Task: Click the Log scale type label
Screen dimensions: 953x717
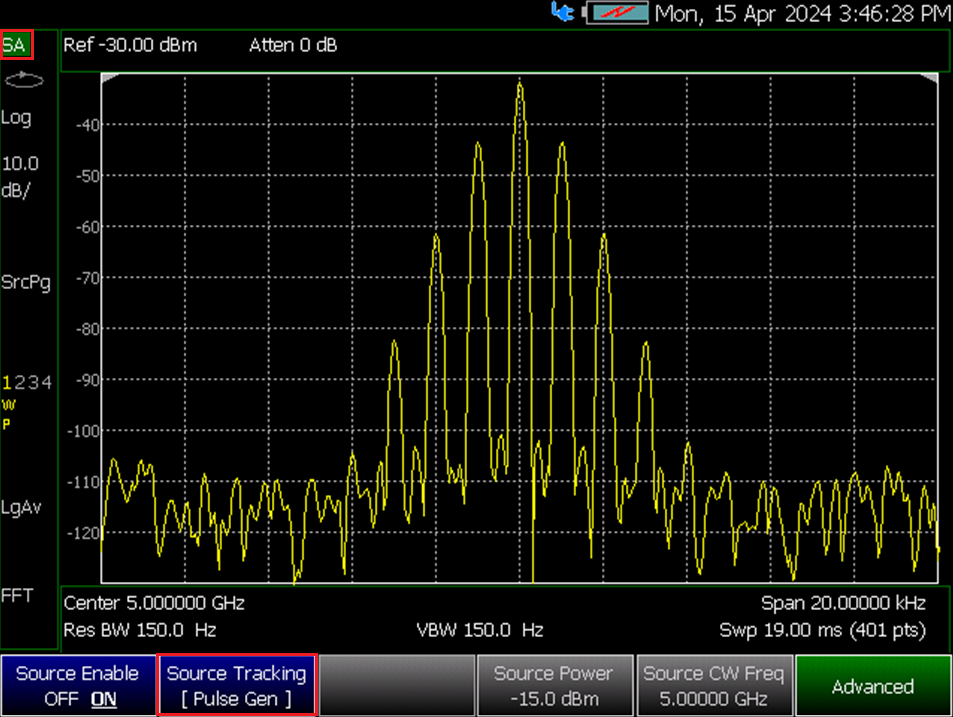Action: (x=16, y=117)
